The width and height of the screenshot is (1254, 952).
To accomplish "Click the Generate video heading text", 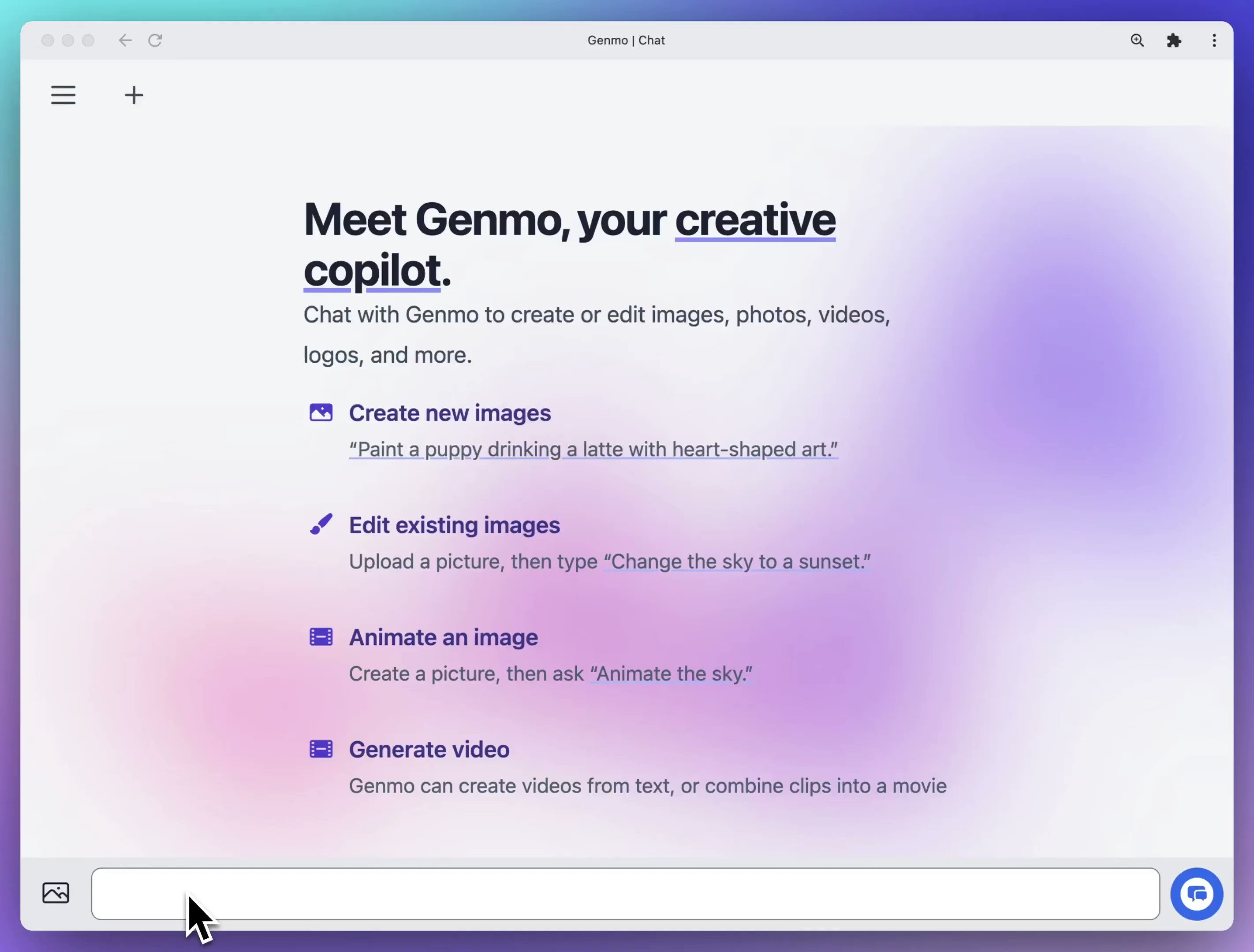I will click(429, 749).
